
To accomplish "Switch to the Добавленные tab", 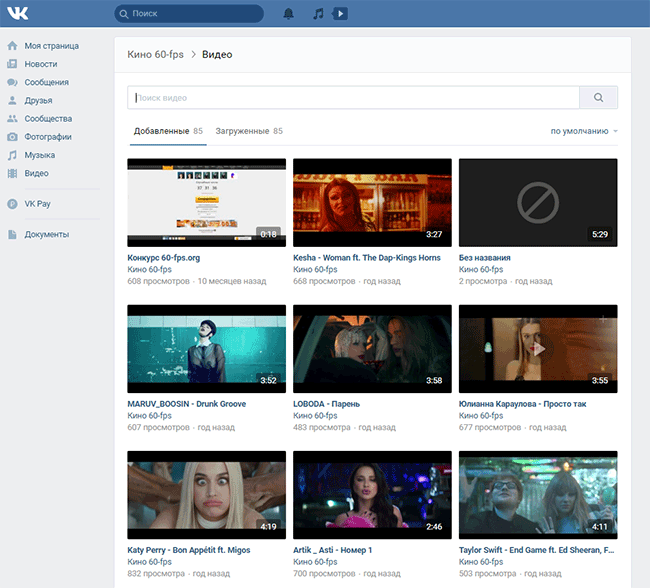I will pos(168,131).
